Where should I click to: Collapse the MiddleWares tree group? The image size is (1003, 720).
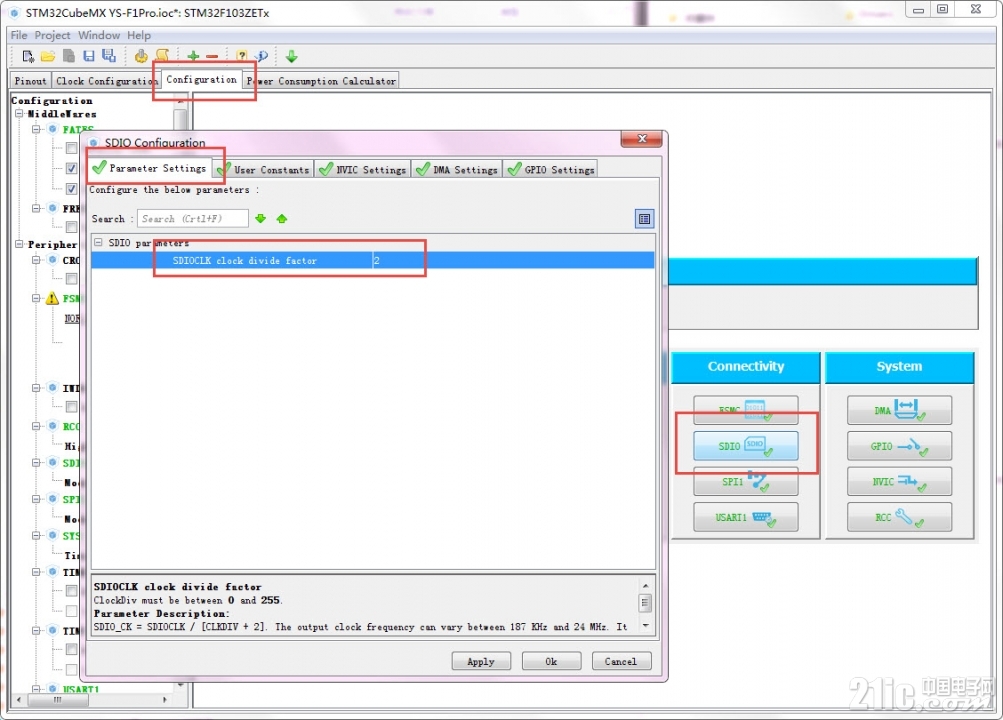tap(20, 114)
